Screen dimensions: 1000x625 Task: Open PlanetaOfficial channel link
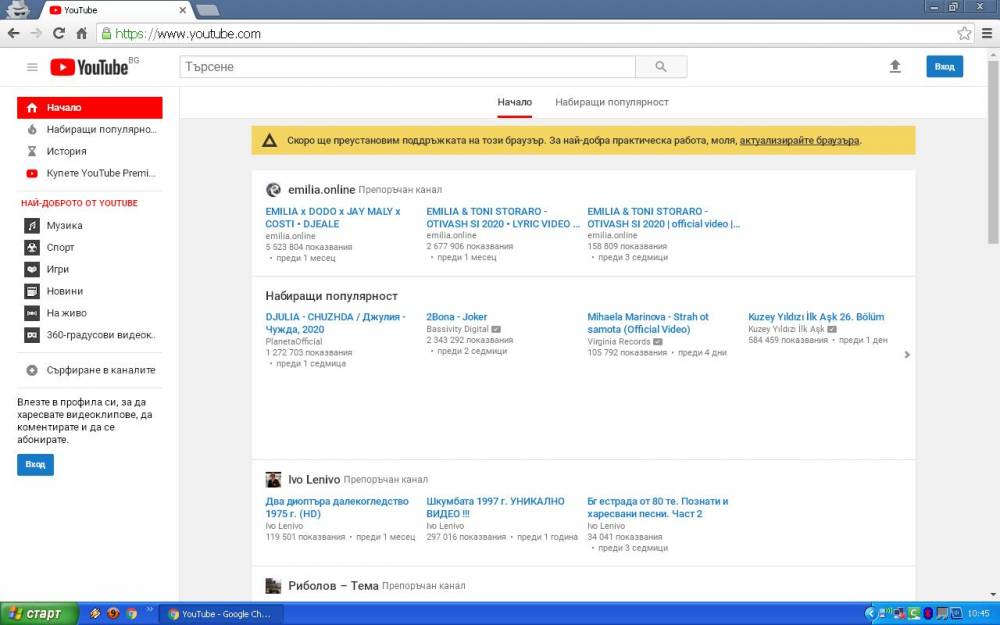click(294, 341)
